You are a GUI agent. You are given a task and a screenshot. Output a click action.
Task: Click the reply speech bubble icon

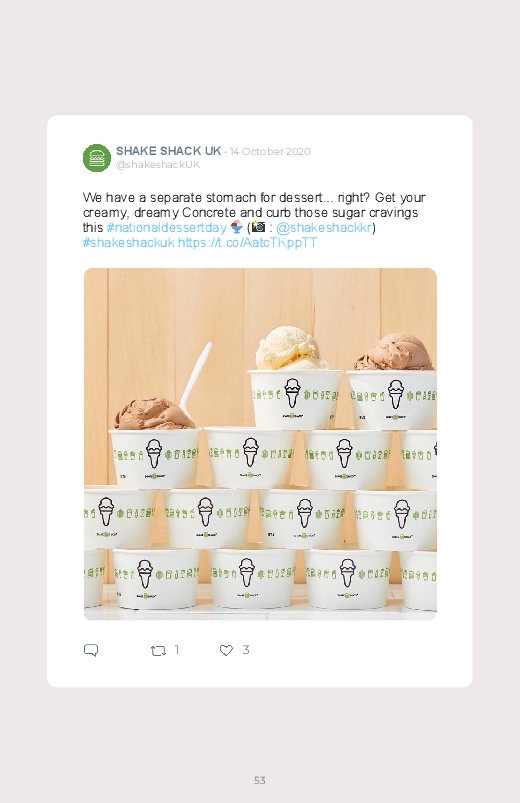[91, 650]
